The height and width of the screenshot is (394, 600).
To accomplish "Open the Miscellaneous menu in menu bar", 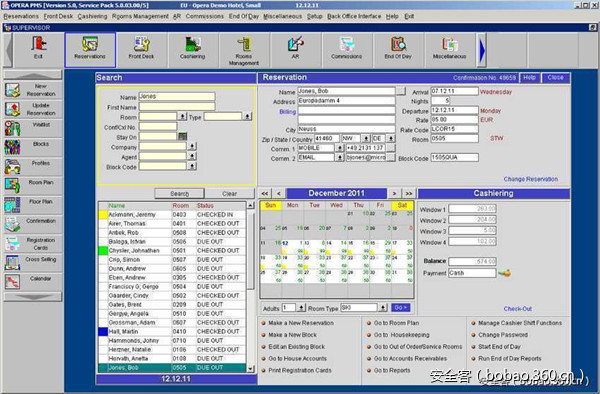I will pyautogui.click(x=282, y=16).
